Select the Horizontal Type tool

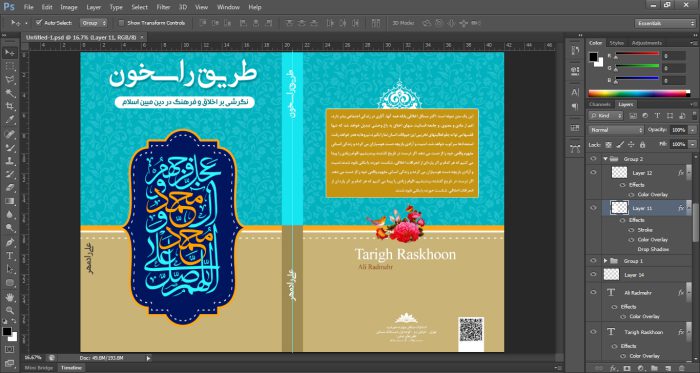click(x=9, y=256)
